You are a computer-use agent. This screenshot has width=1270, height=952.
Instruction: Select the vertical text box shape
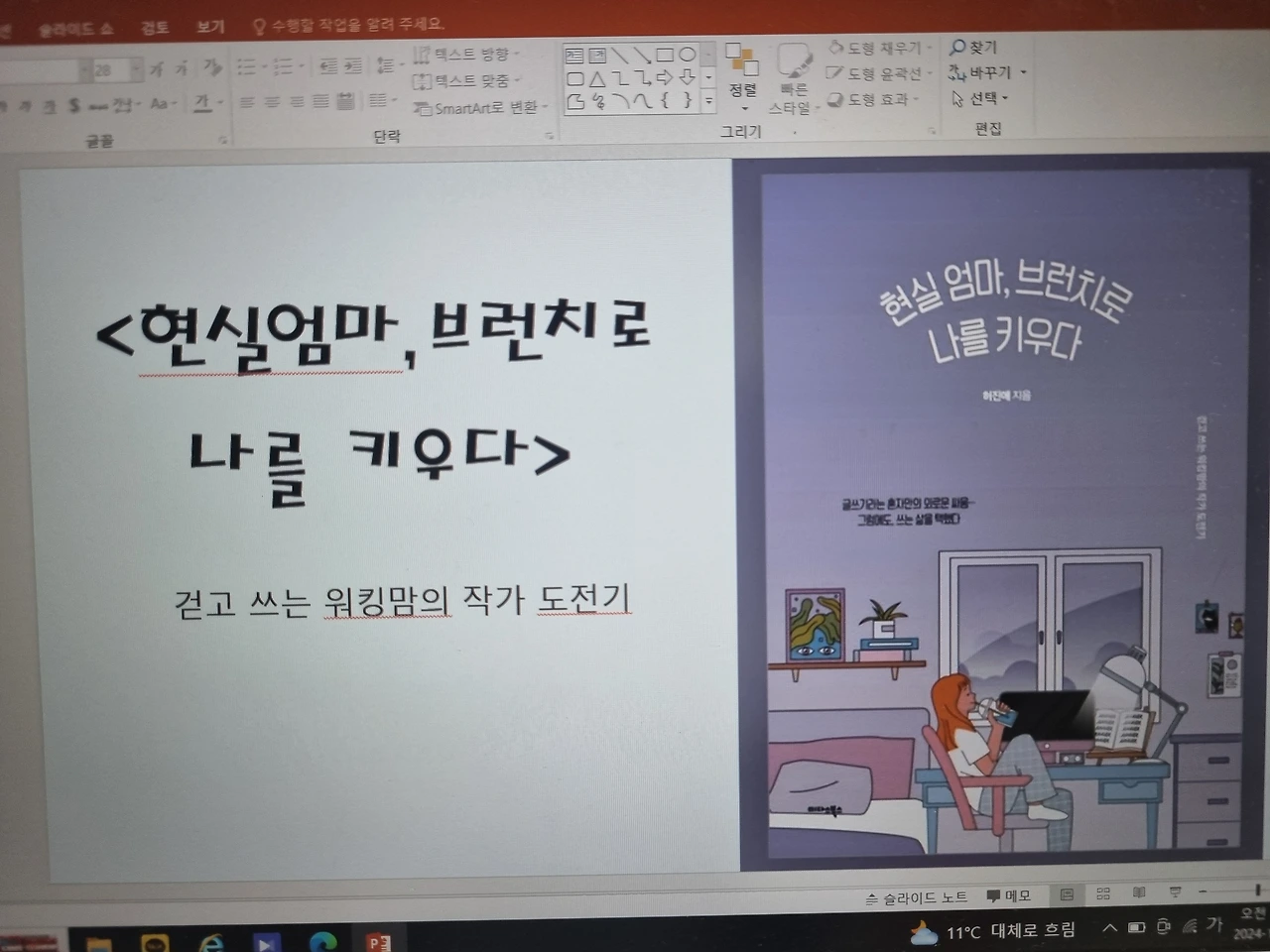point(597,56)
